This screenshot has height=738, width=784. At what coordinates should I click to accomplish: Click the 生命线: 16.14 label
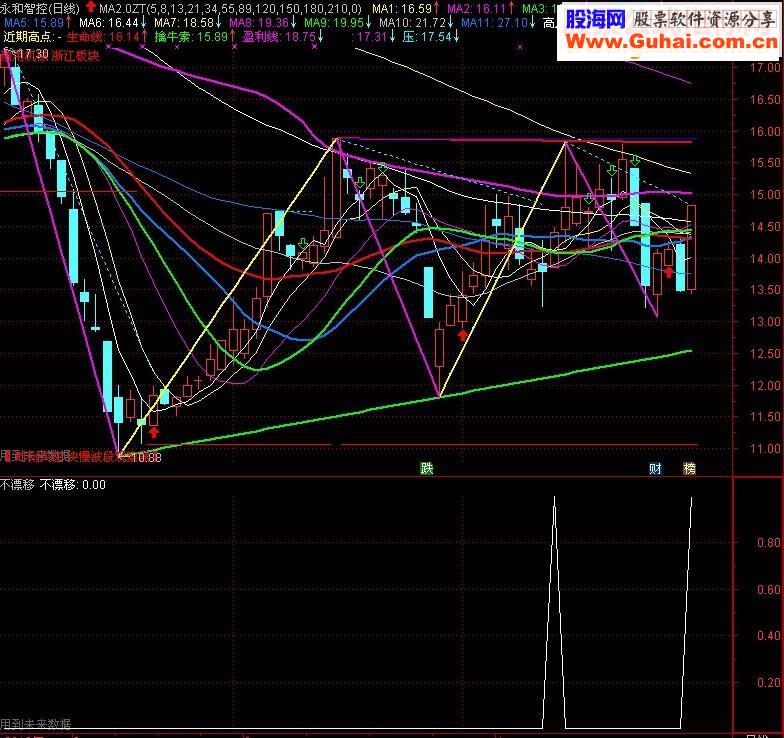point(102,36)
